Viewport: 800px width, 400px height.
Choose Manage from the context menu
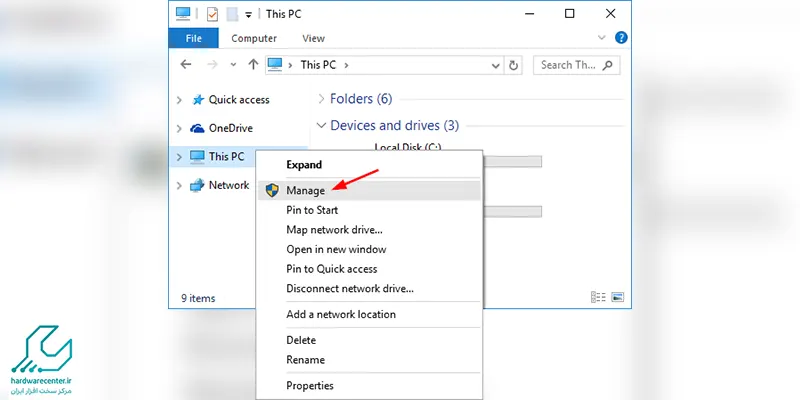click(369, 190)
